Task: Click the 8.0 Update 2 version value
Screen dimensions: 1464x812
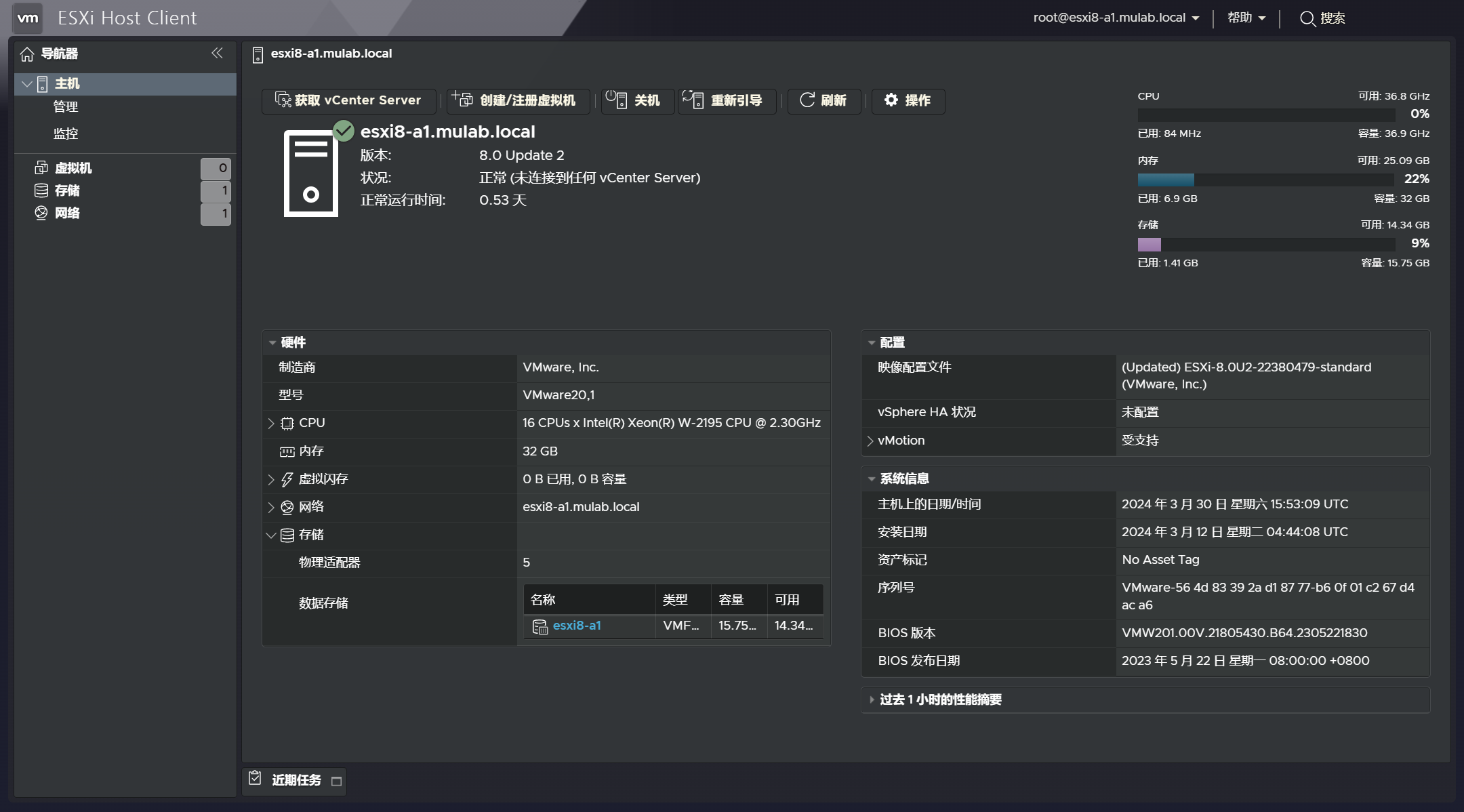Action: [521, 155]
